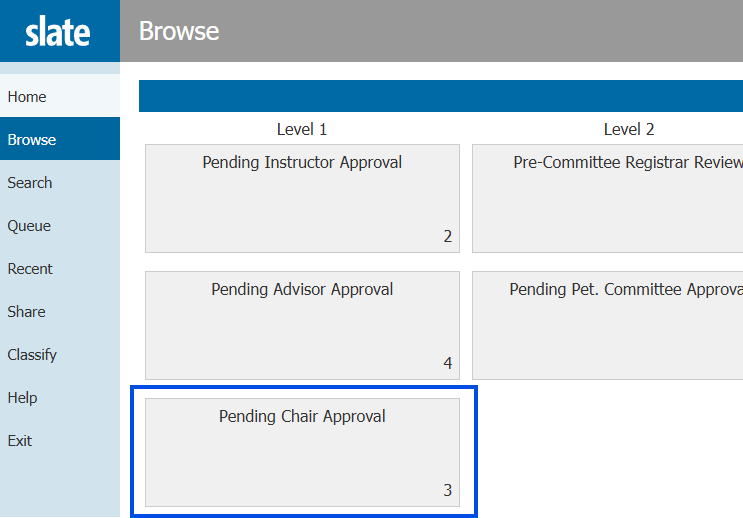Go to Home in sidebar

[x=27, y=97]
